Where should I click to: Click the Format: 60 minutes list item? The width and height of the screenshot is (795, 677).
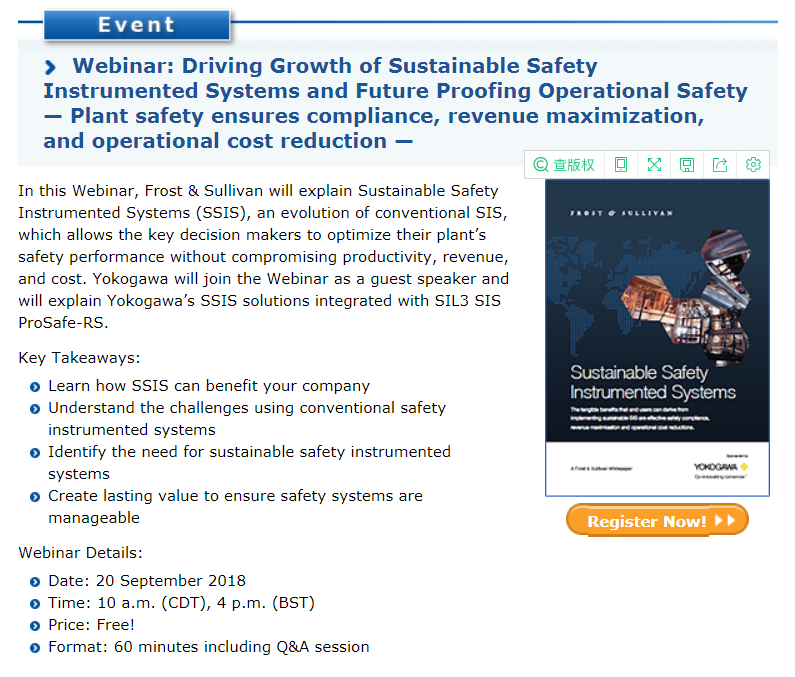click(208, 647)
